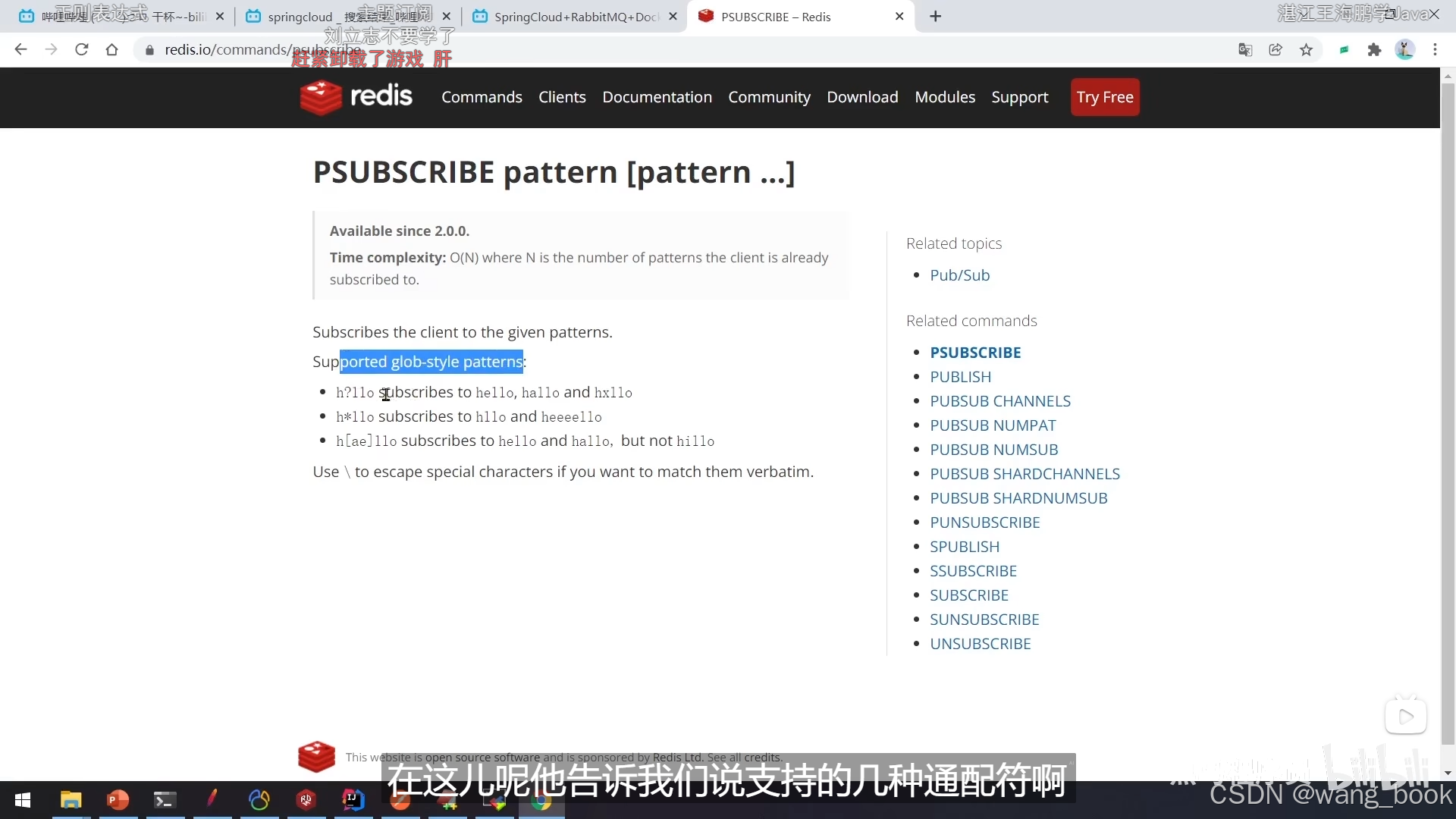Open a new browser tab

coord(935,16)
